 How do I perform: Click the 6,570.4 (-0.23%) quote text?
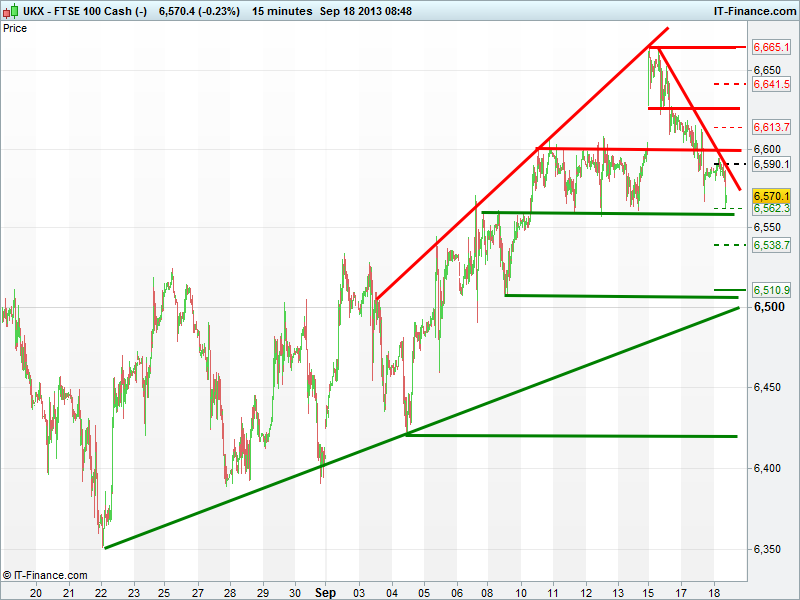(199, 11)
